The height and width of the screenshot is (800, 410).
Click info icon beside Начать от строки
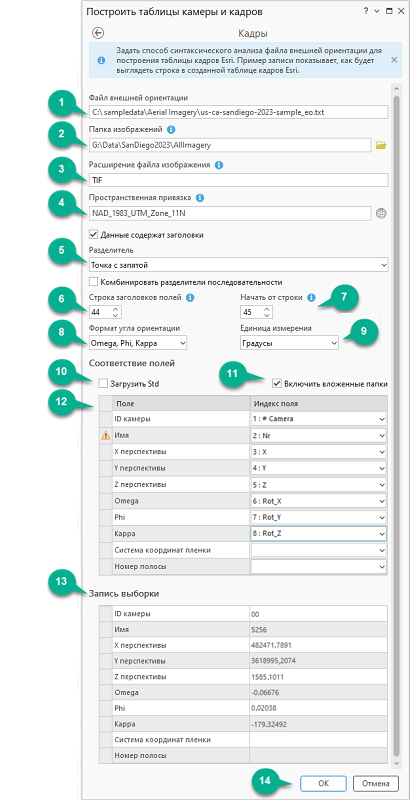(312, 297)
